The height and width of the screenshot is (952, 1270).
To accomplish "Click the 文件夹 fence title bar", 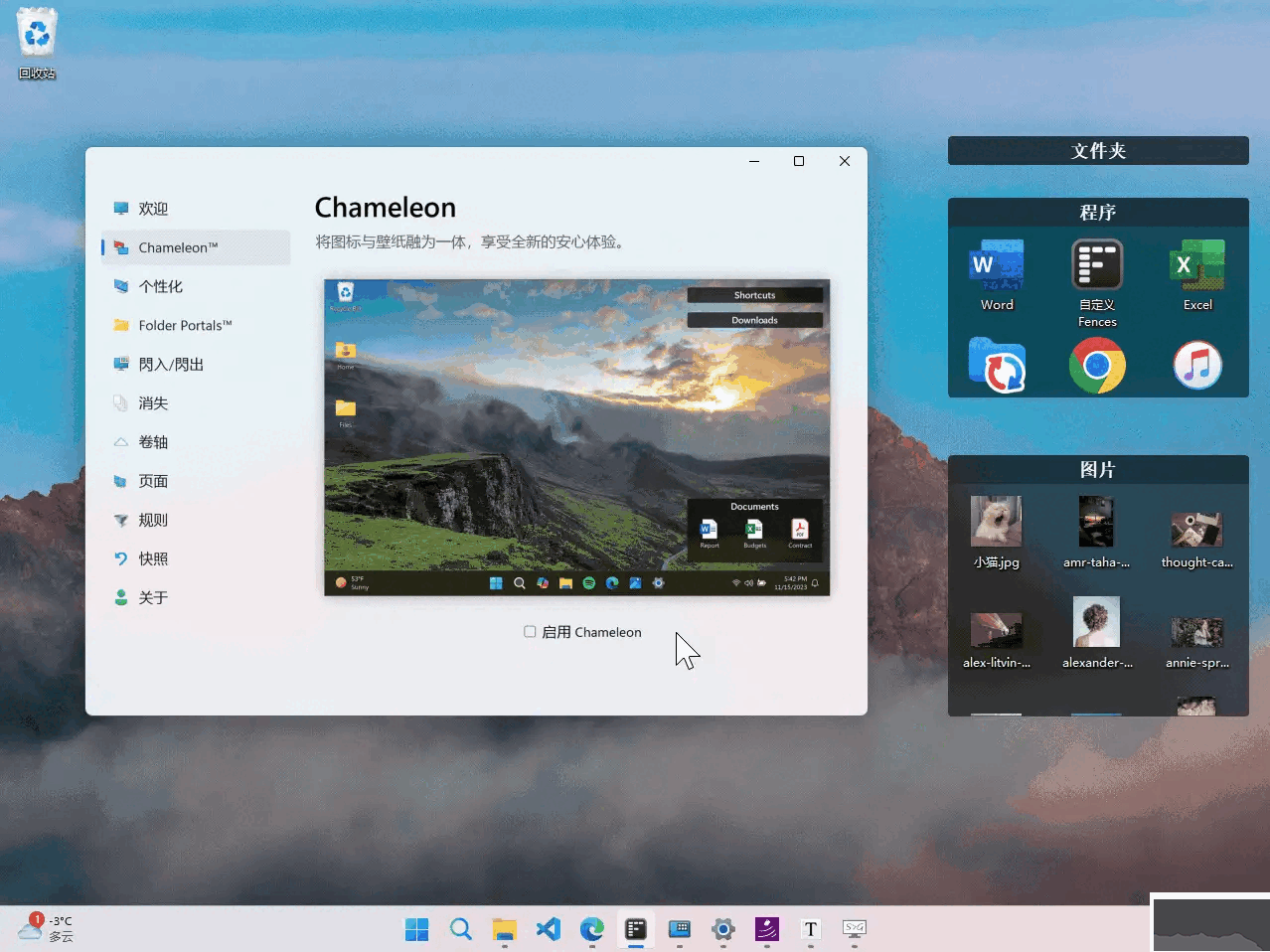I will click(1098, 151).
